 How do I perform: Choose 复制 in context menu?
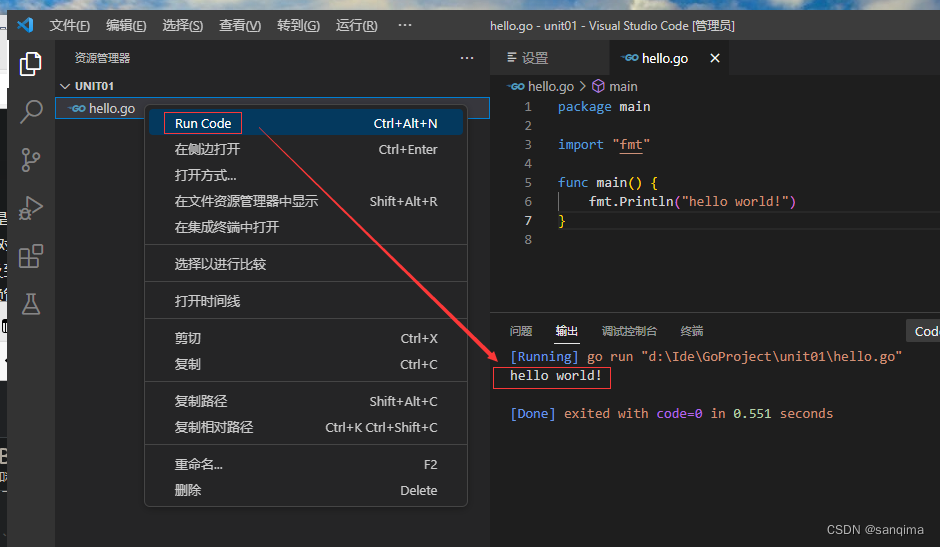point(306,364)
